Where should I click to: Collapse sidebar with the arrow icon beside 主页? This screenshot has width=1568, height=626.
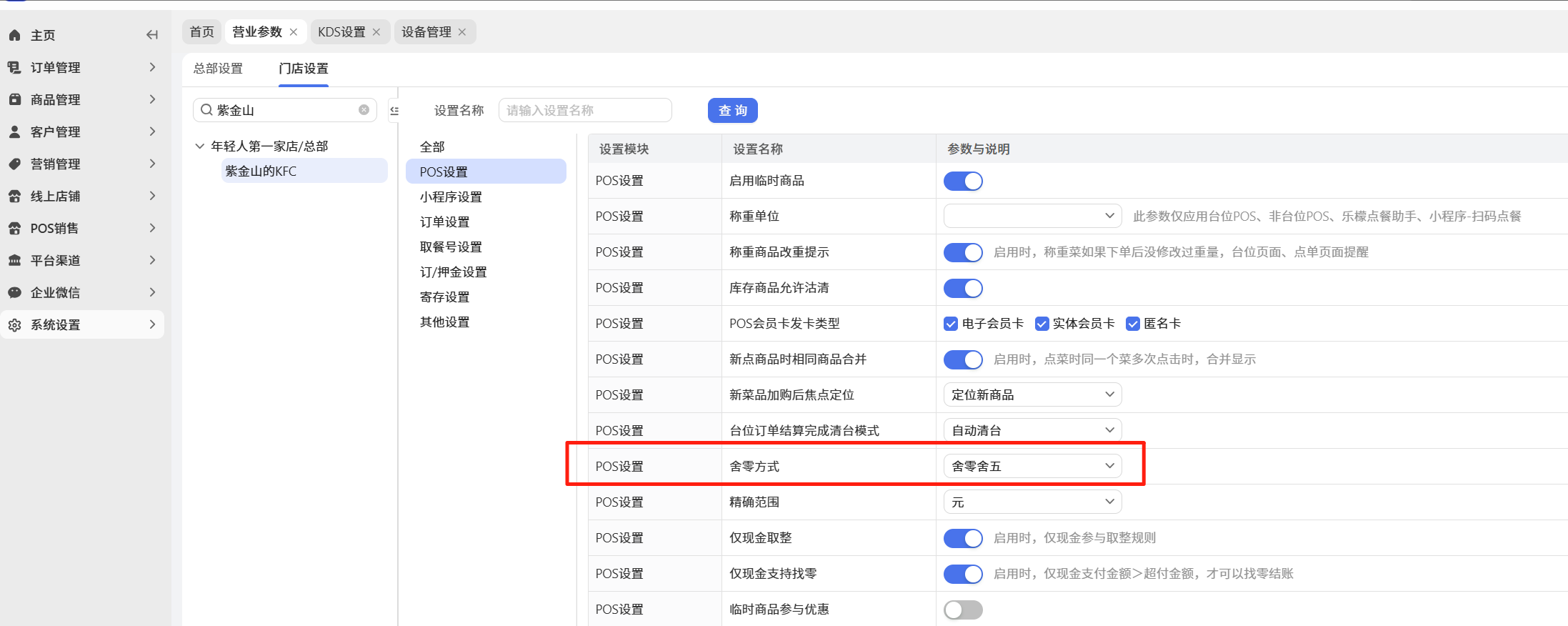151,35
